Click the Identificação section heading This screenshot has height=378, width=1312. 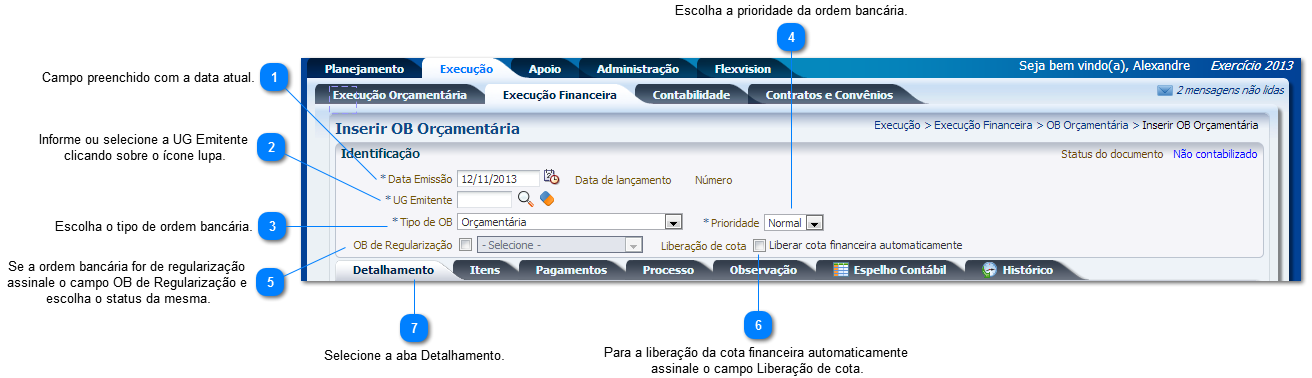[x=380, y=154]
